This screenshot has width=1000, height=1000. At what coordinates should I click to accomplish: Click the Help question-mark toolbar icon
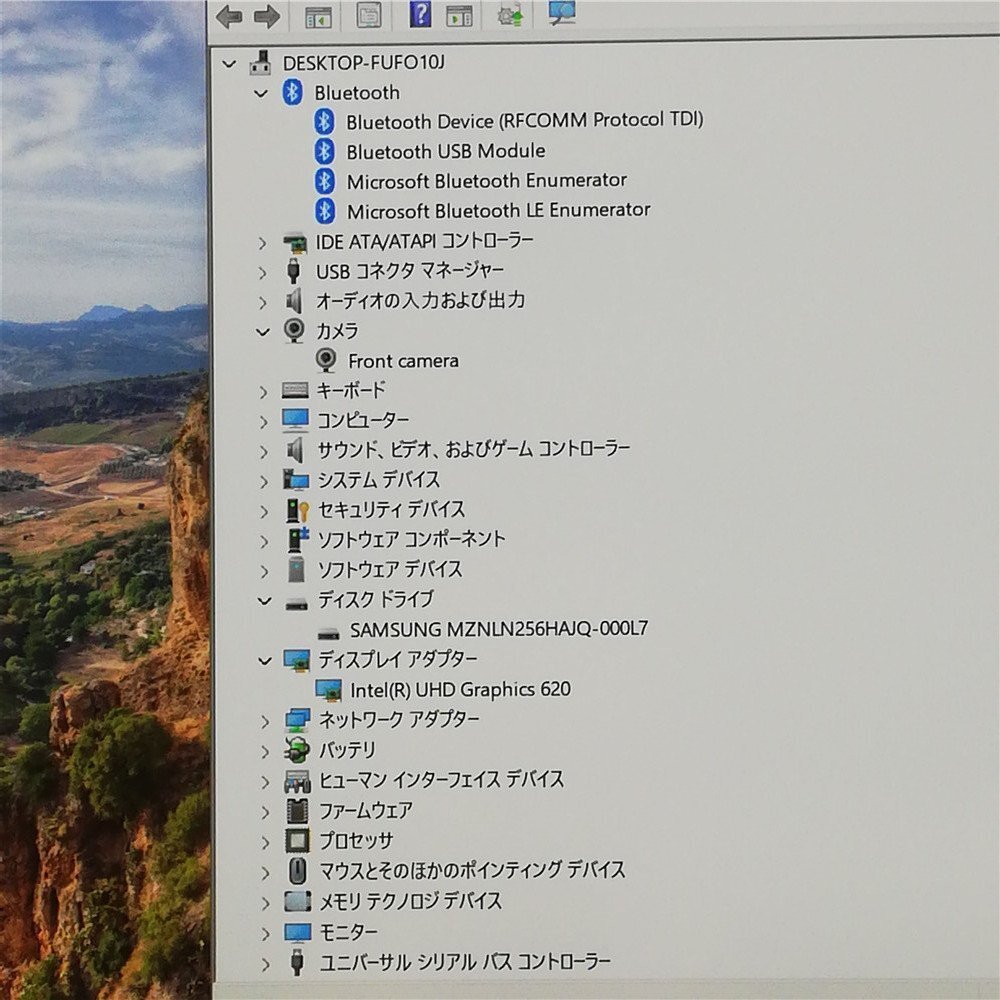click(420, 14)
